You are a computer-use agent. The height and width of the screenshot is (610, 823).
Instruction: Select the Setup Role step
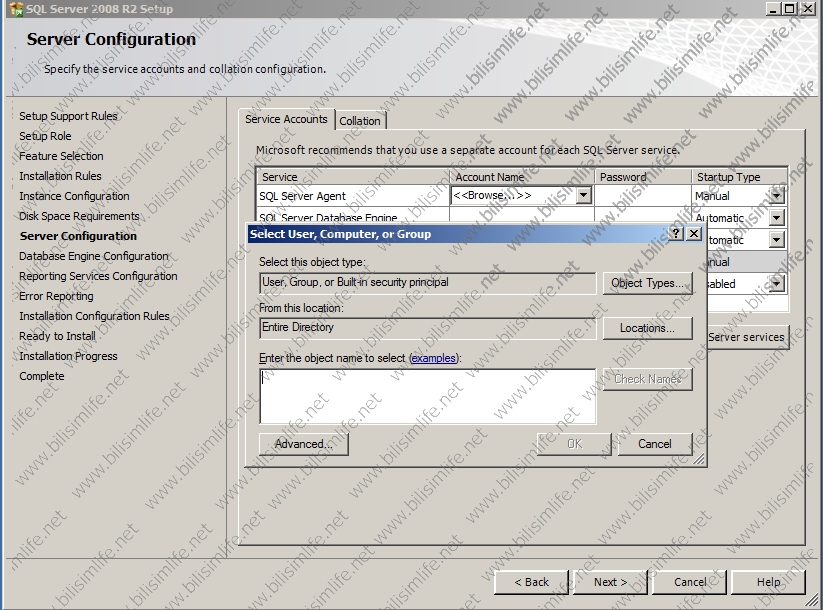[x=45, y=136]
